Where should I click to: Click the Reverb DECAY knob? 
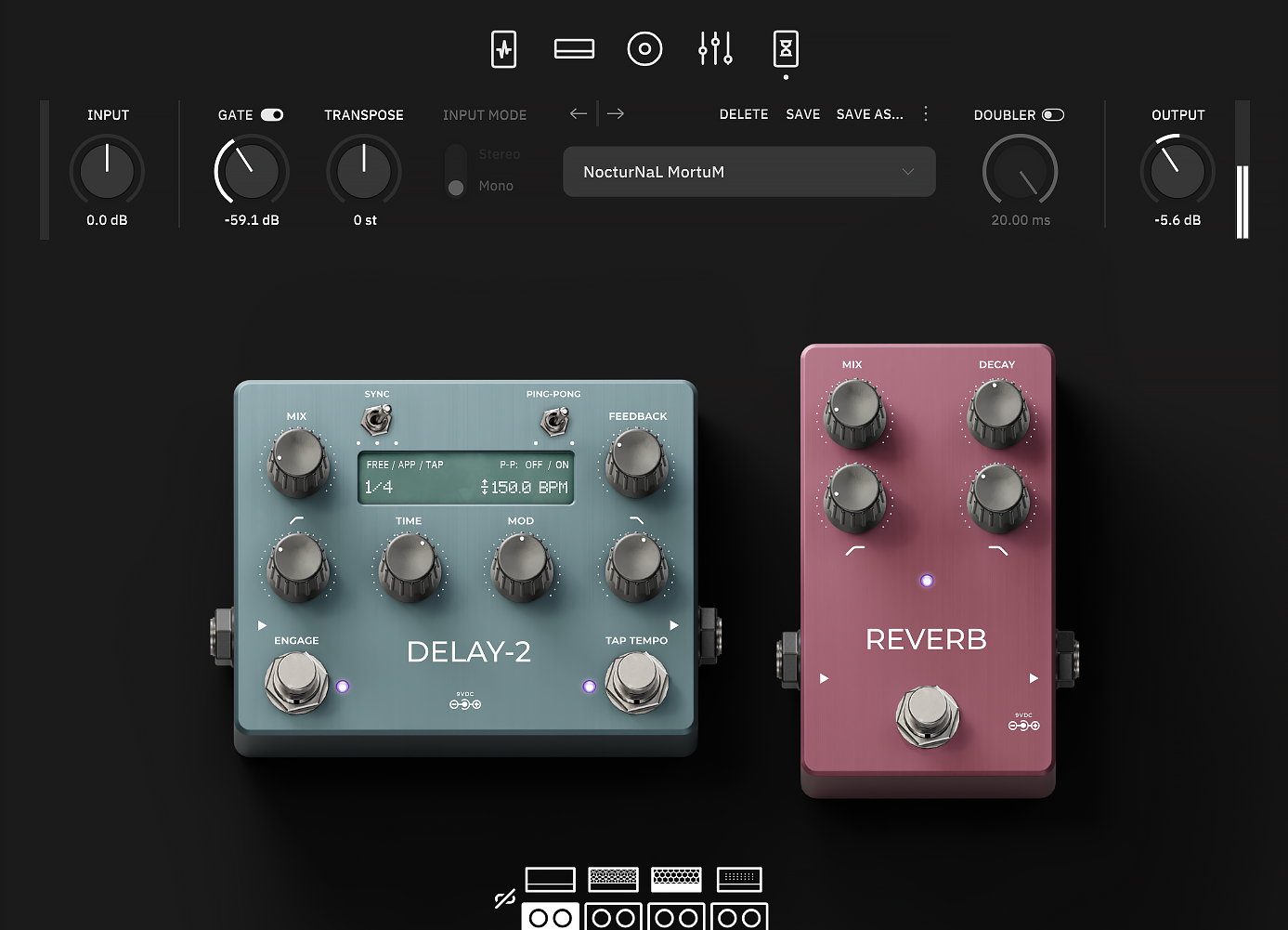(998, 413)
